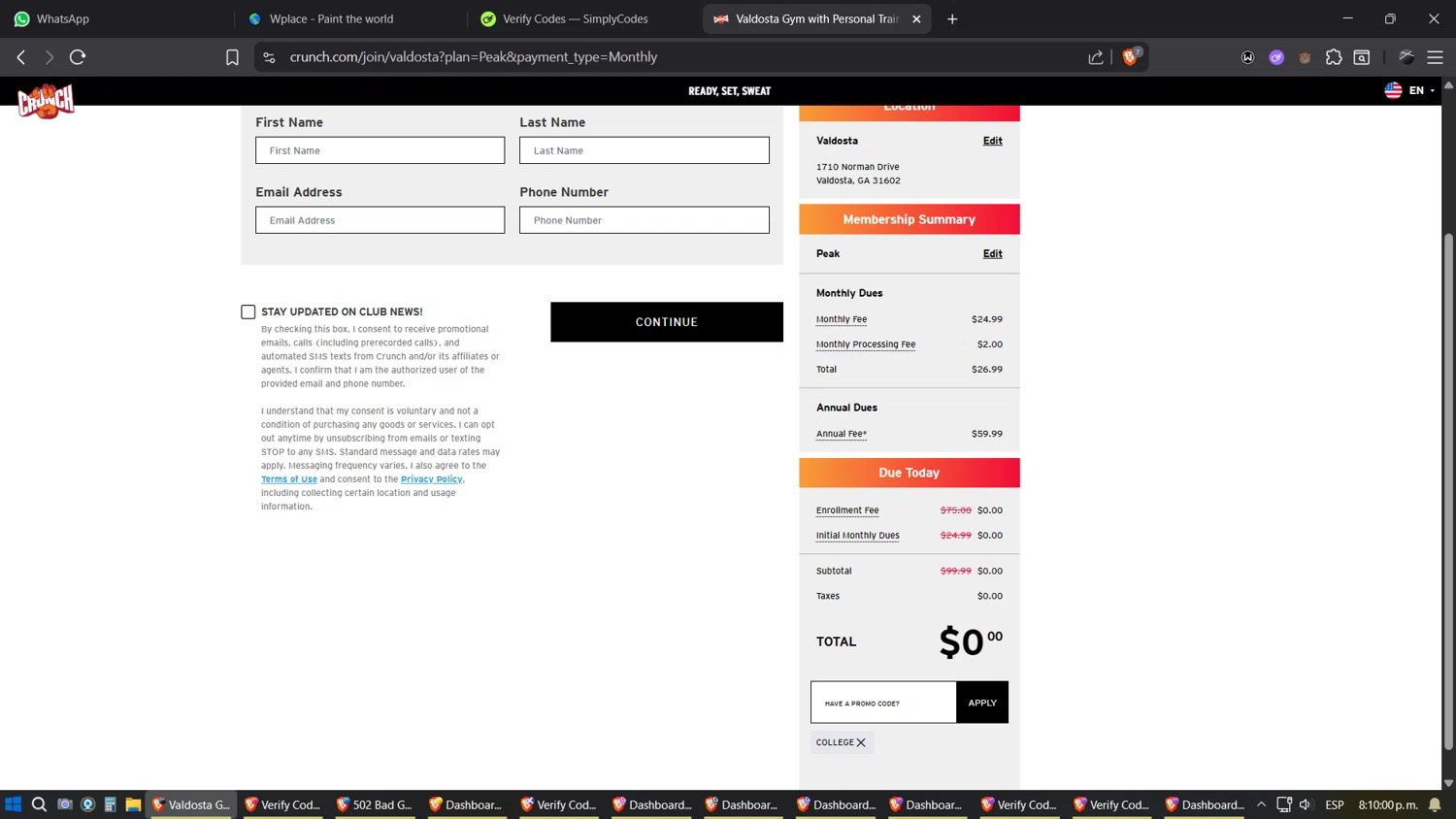The width and height of the screenshot is (1456, 819).
Task: Click the Monthly Processing Fee link
Action: click(866, 344)
